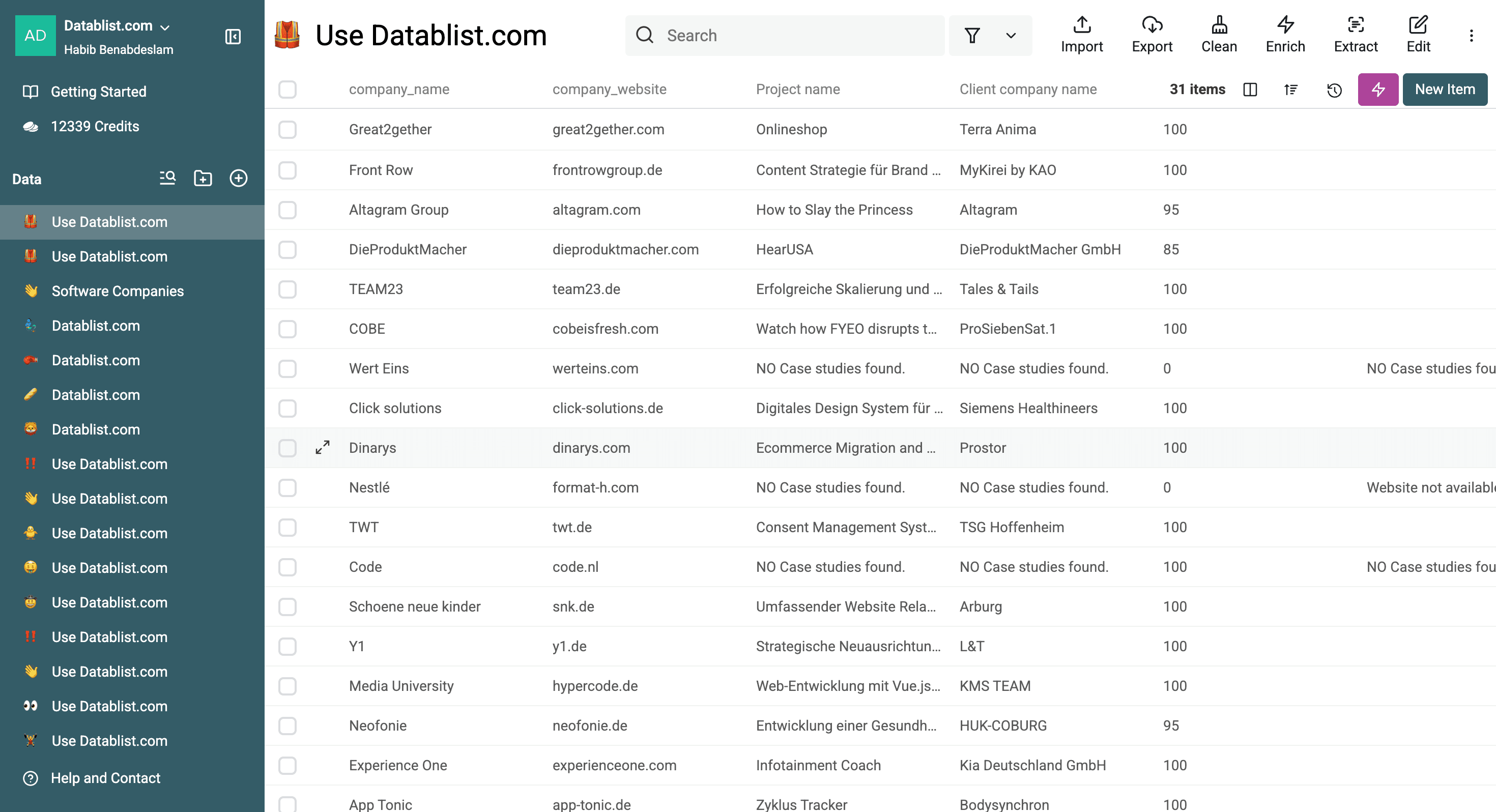Select the Great2gether row checkbox

pyautogui.click(x=287, y=130)
